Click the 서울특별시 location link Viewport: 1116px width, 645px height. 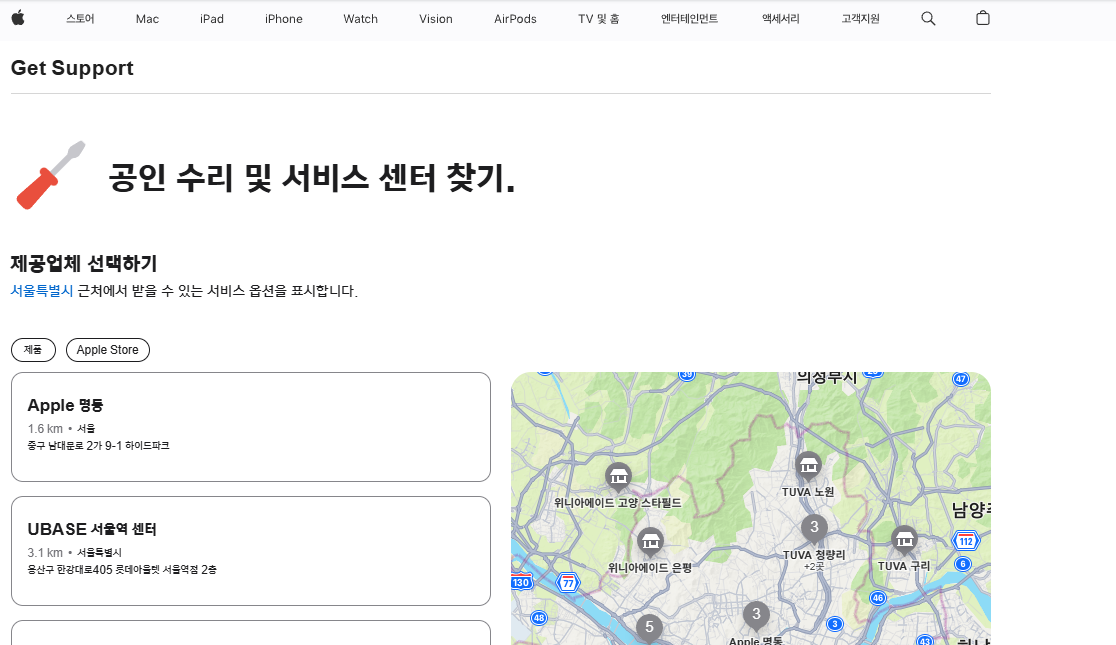point(42,291)
